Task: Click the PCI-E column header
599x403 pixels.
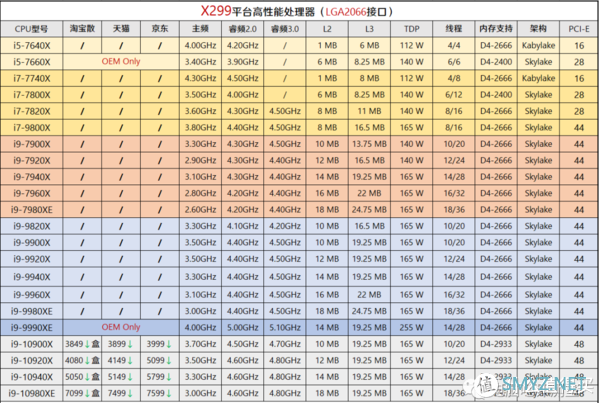Action: click(579, 29)
